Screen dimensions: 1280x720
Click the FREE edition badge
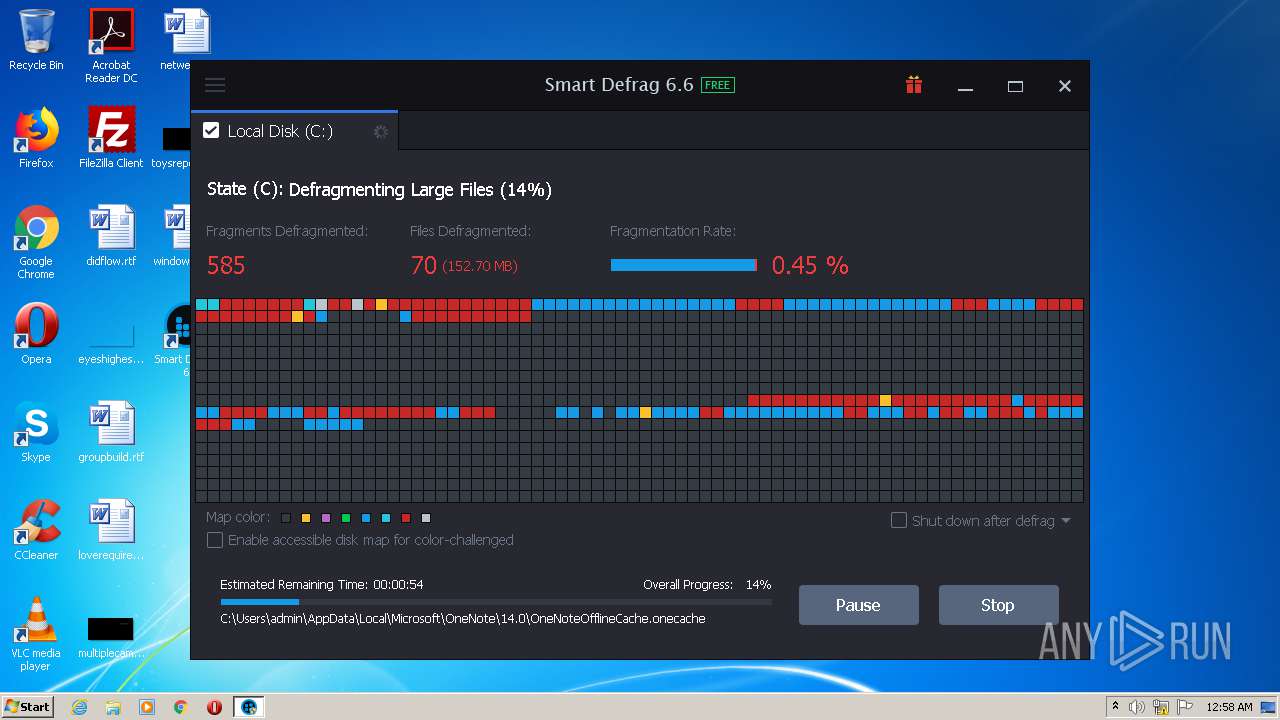point(718,85)
